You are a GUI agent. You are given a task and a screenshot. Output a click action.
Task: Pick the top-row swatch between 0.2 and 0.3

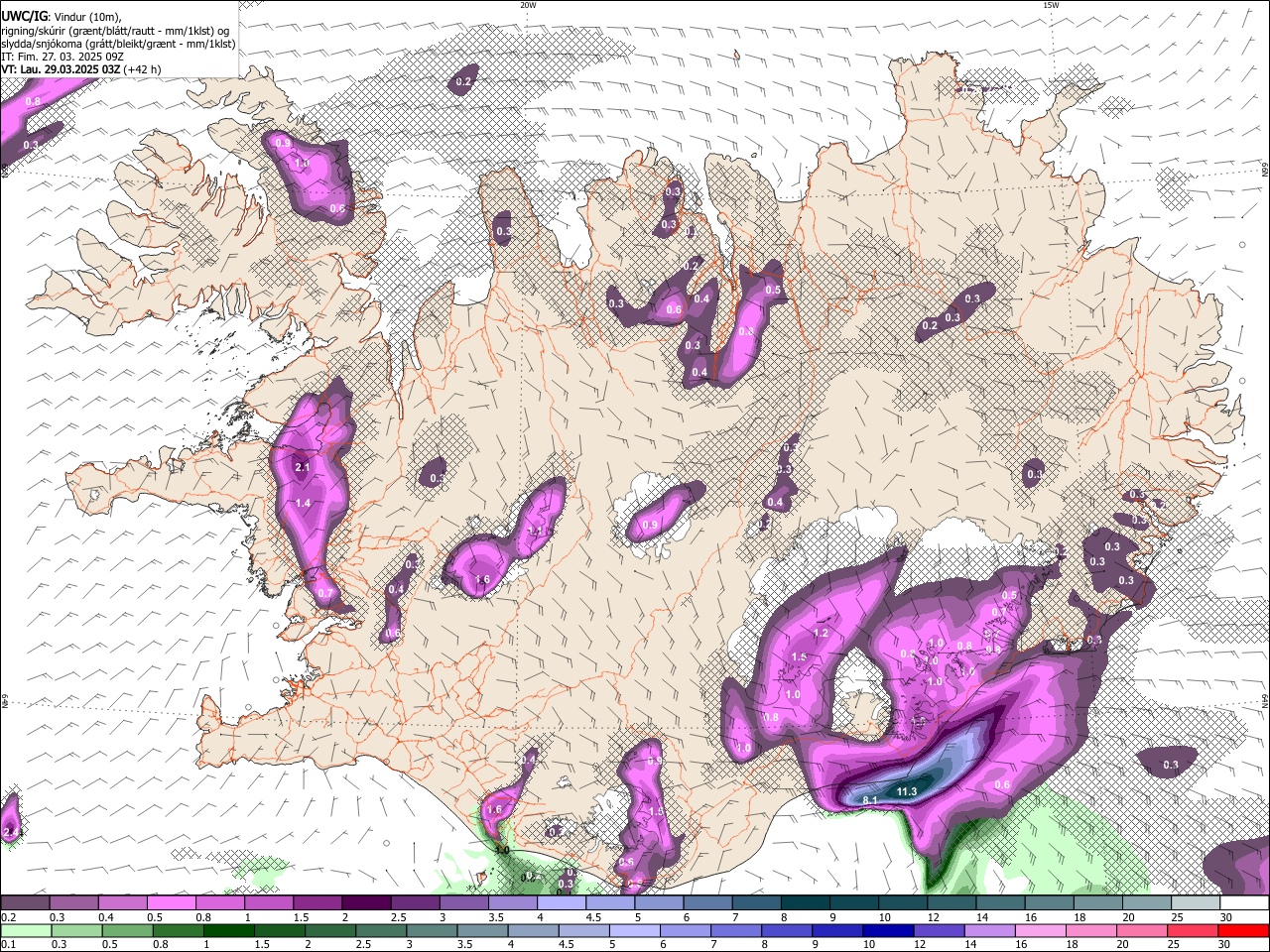[25, 903]
